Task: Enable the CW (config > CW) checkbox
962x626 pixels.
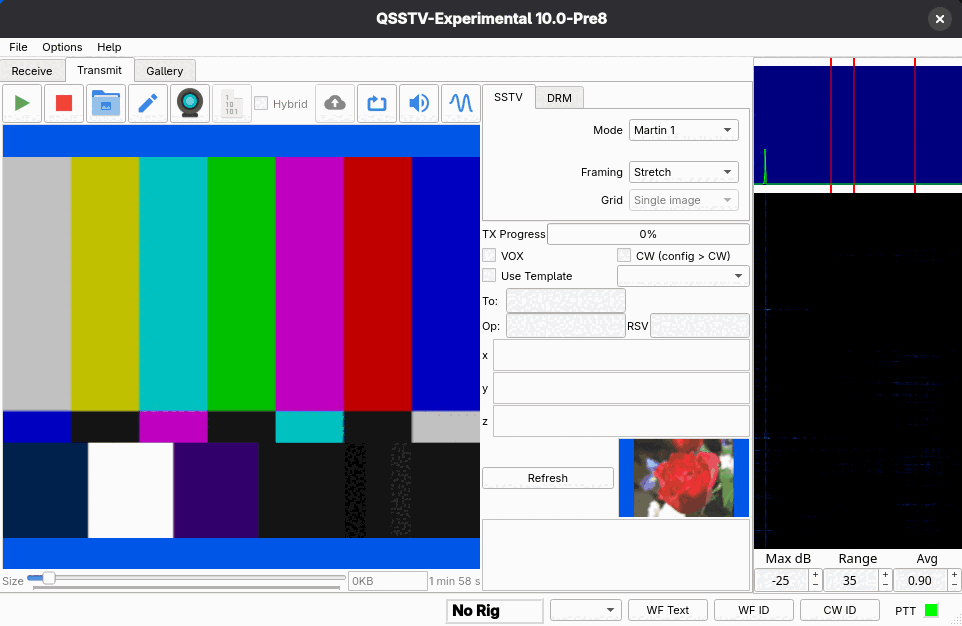Action: pyautogui.click(x=624, y=255)
